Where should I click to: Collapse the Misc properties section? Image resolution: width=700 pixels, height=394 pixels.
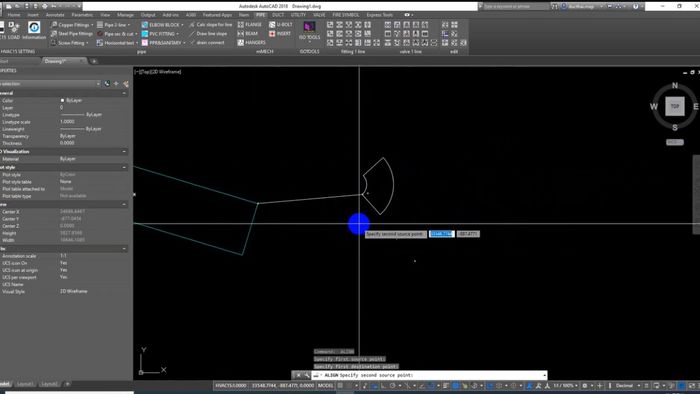(124, 249)
